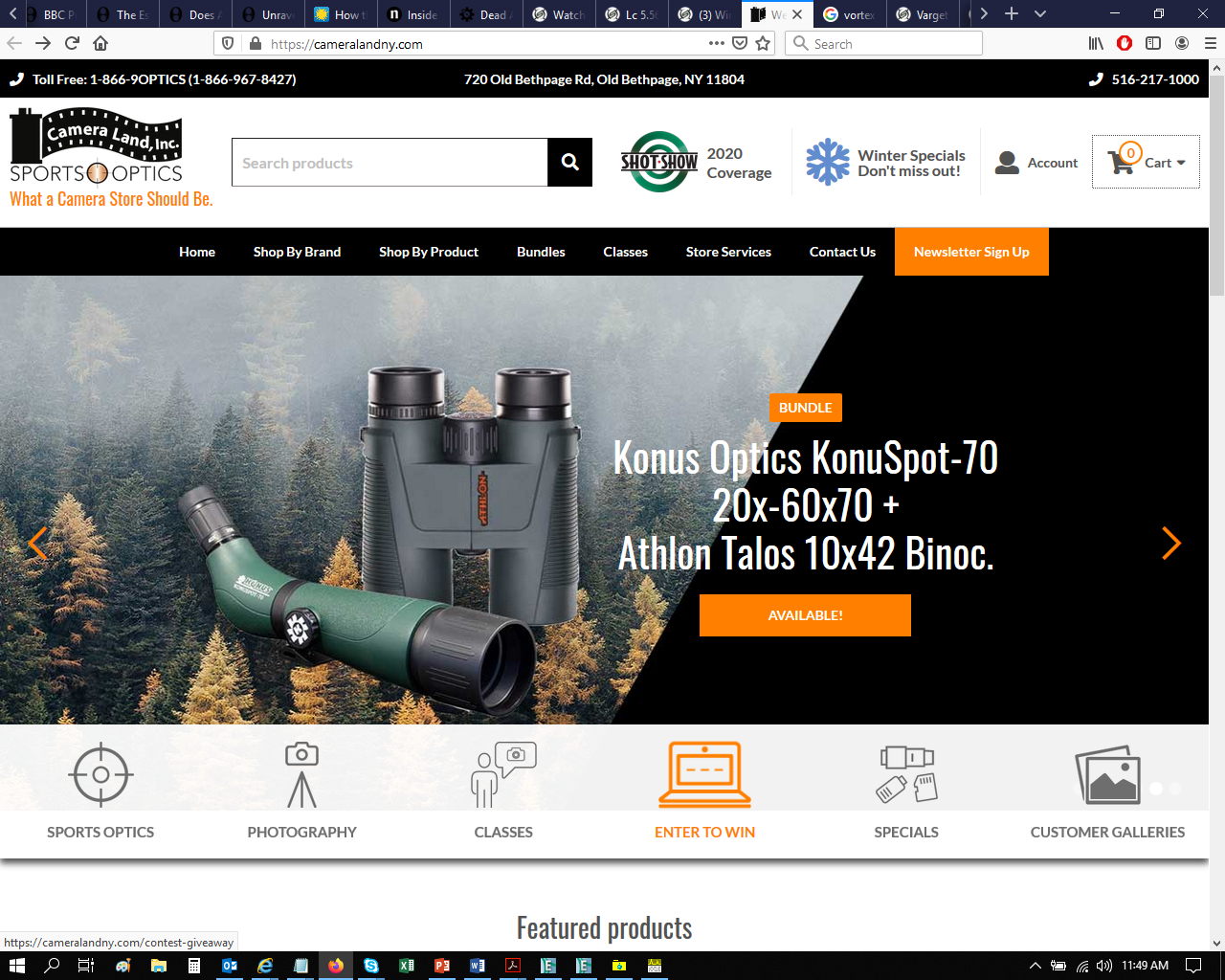Toggle Firefox sidebar view
The image size is (1225, 980).
click(1153, 43)
